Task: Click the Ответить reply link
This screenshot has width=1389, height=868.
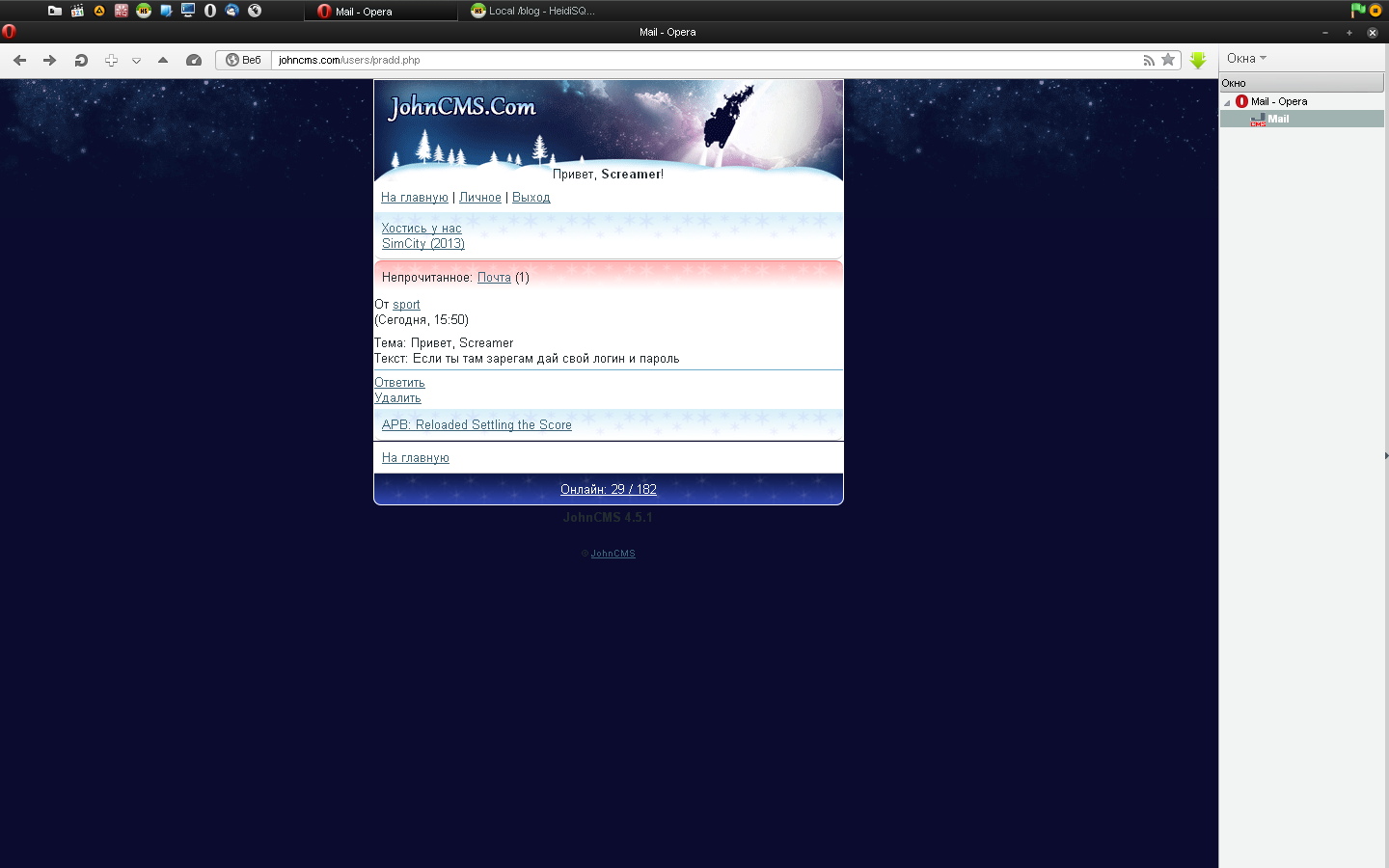Action: pyautogui.click(x=399, y=383)
